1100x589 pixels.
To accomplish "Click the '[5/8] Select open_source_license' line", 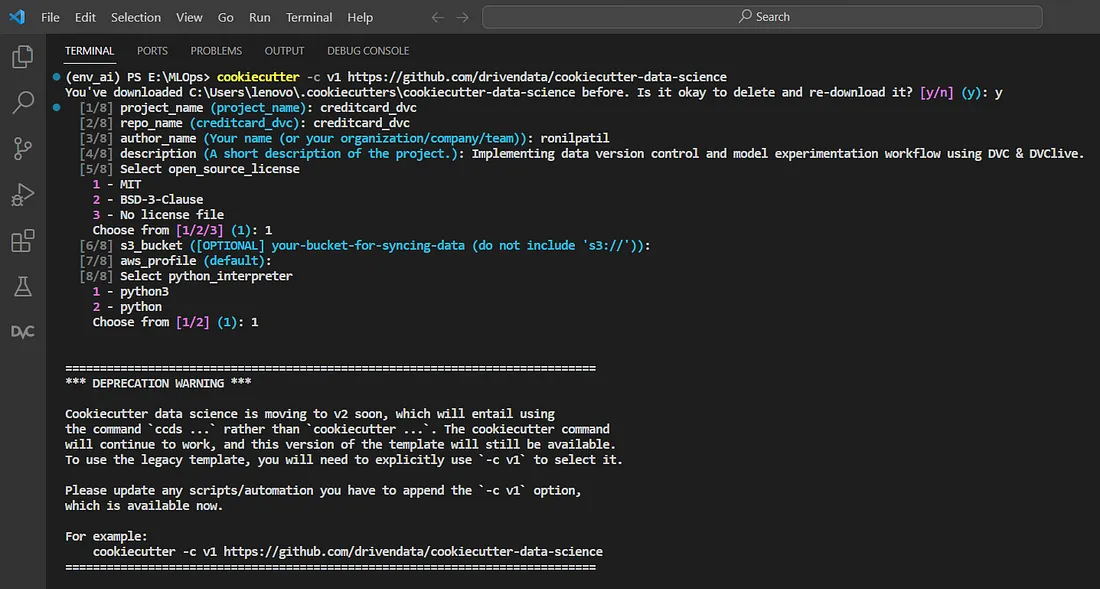I will (189, 169).
